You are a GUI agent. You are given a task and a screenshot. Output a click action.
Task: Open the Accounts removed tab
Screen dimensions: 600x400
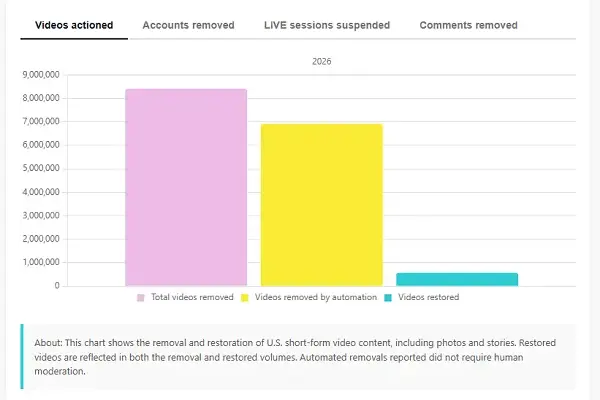click(x=188, y=25)
